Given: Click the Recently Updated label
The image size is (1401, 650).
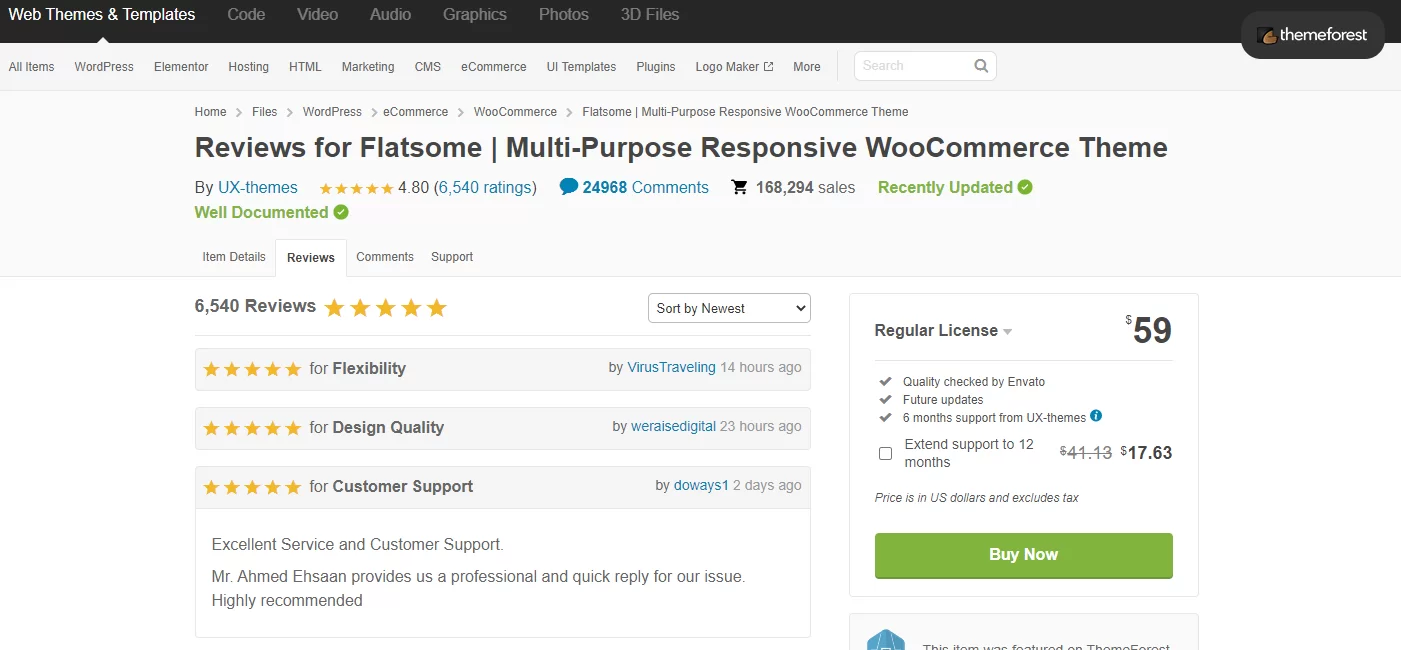Looking at the screenshot, I should pyautogui.click(x=945, y=187).
